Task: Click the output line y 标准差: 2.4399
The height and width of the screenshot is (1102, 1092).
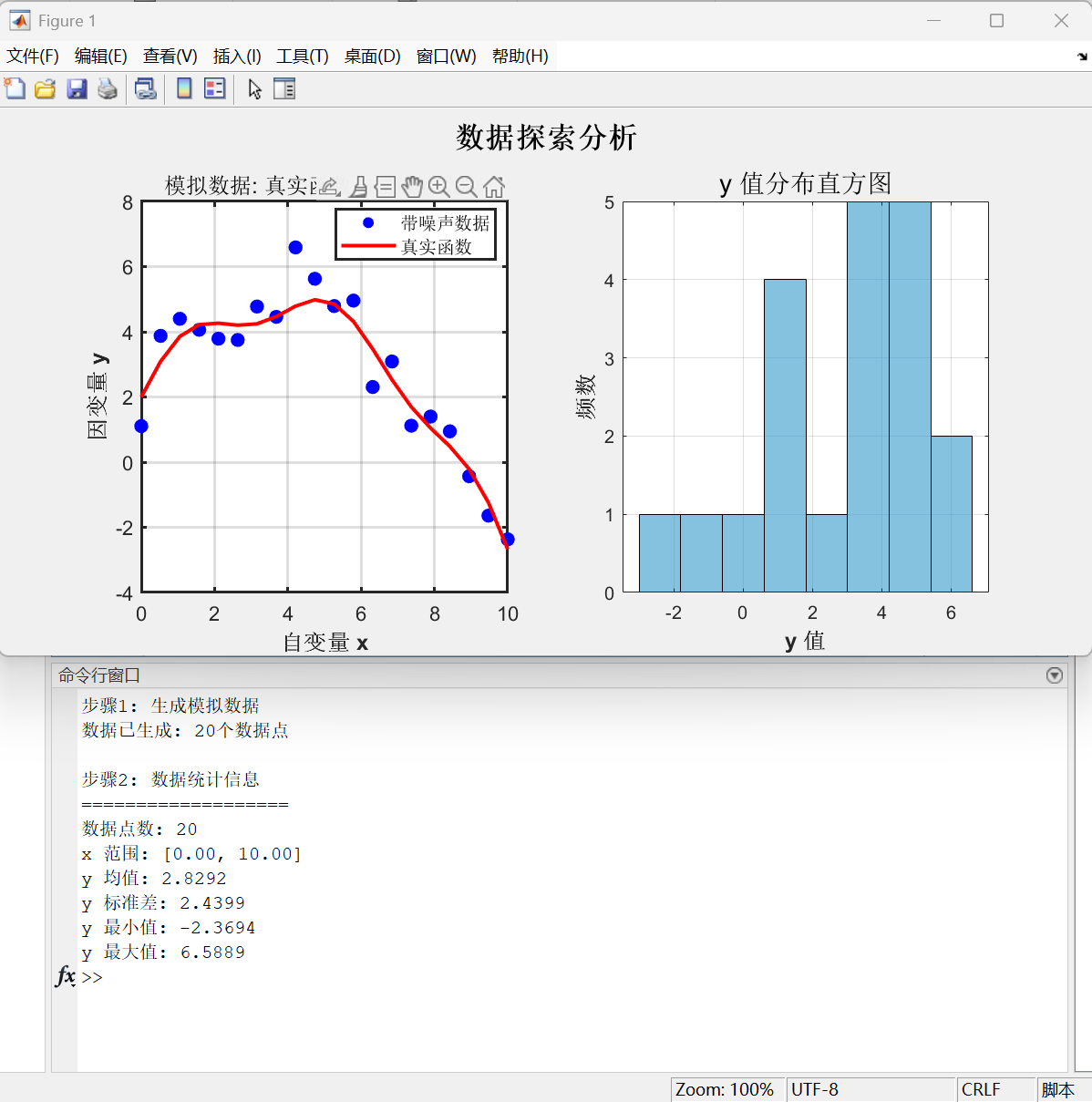Action: click(163, 903)
